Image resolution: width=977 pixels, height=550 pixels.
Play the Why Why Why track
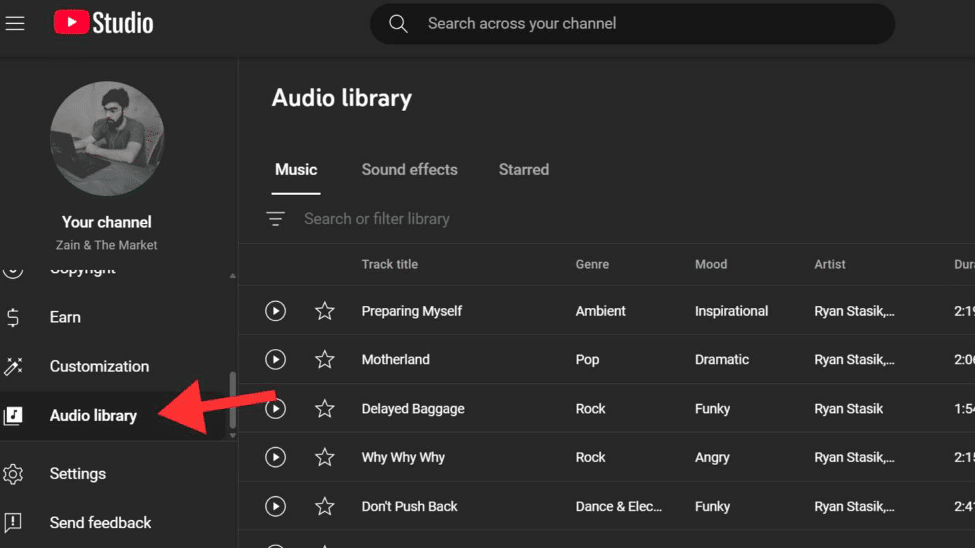(275, 457)
